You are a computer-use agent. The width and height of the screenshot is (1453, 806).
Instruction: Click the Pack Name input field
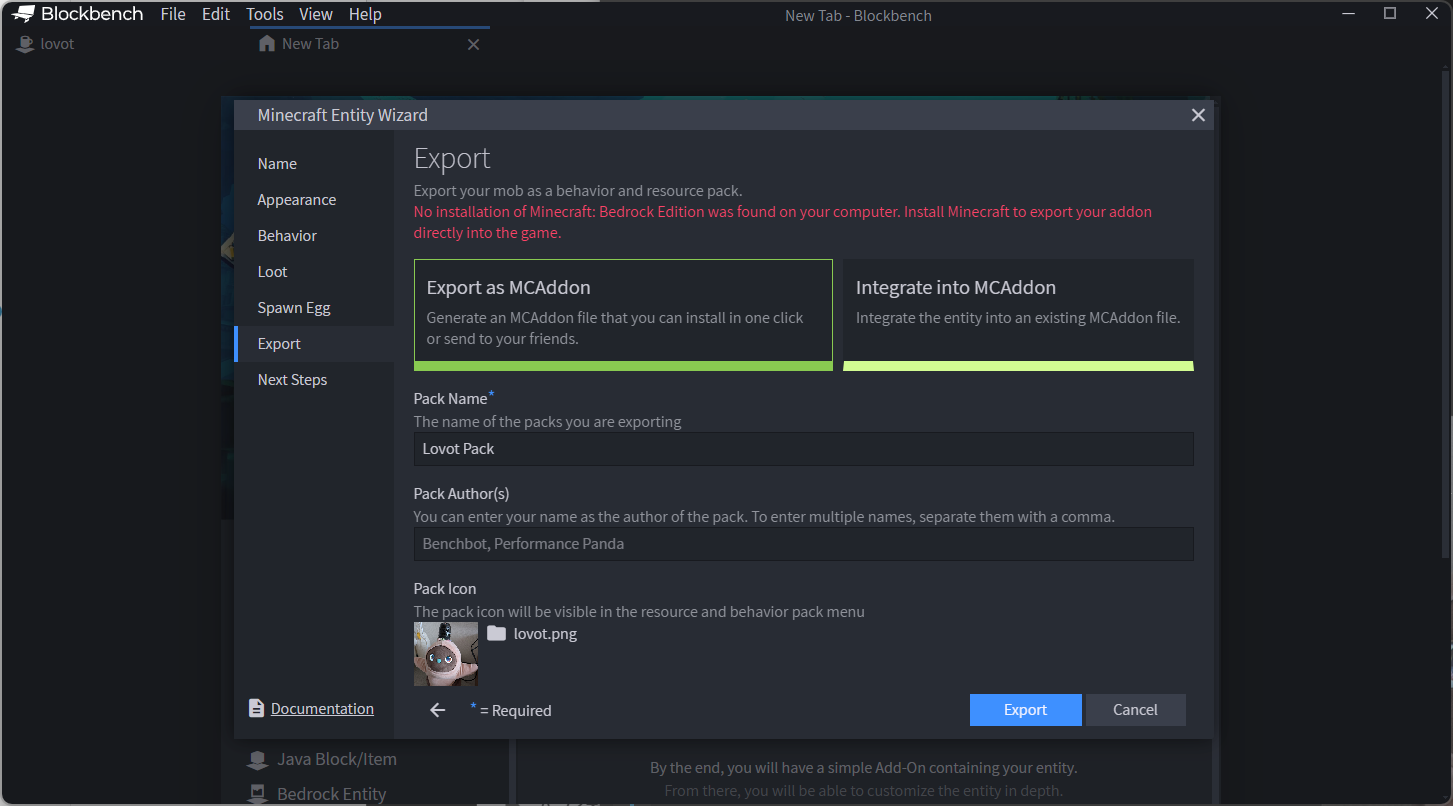coord(804,449)
